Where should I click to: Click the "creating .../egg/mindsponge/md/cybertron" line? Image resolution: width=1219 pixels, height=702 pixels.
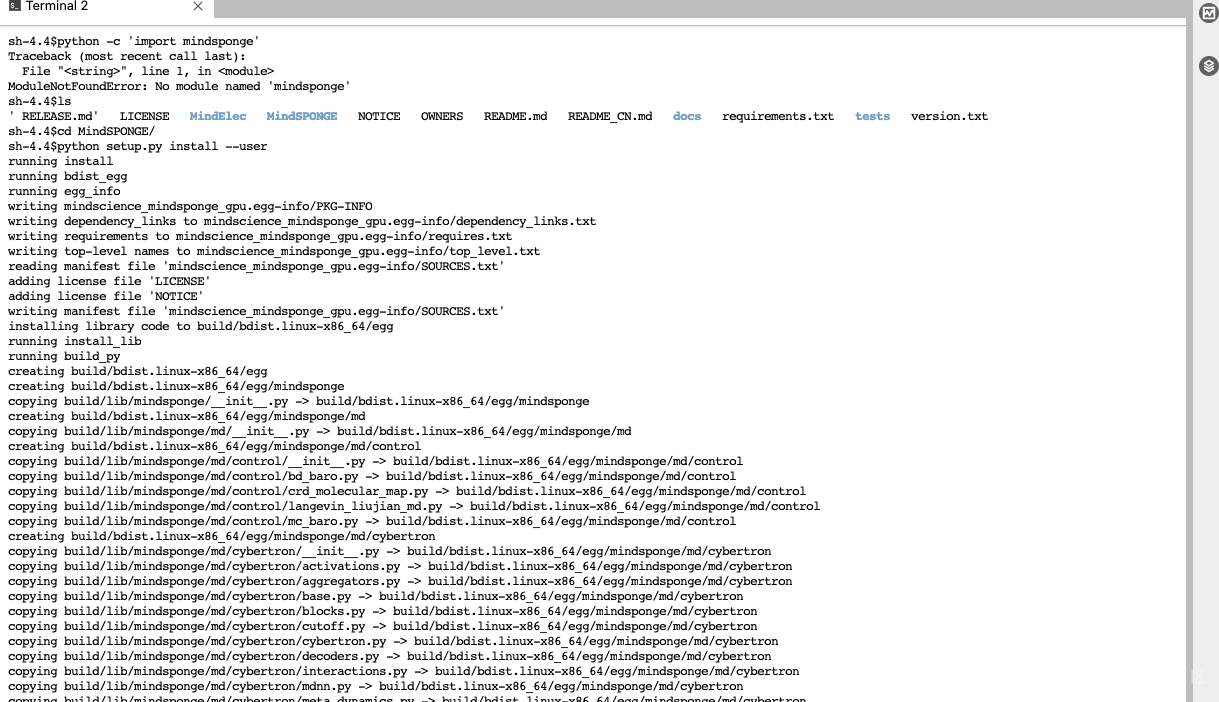tap(222, 536)
